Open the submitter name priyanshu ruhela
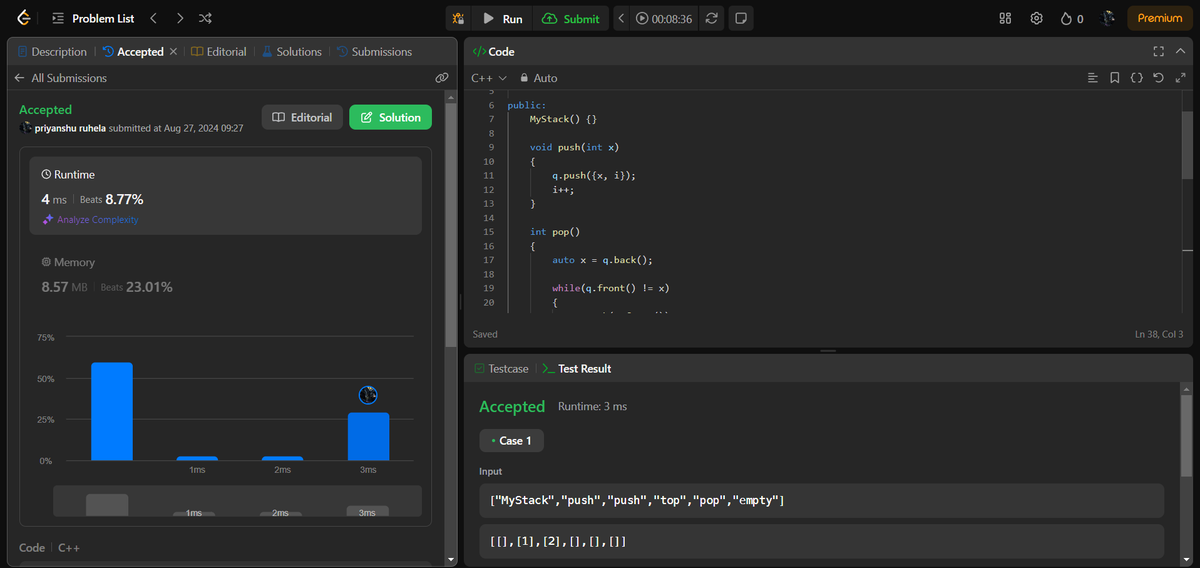This screenshot has height=568, width=1200. pyautogui.click(x=70, y=128)
